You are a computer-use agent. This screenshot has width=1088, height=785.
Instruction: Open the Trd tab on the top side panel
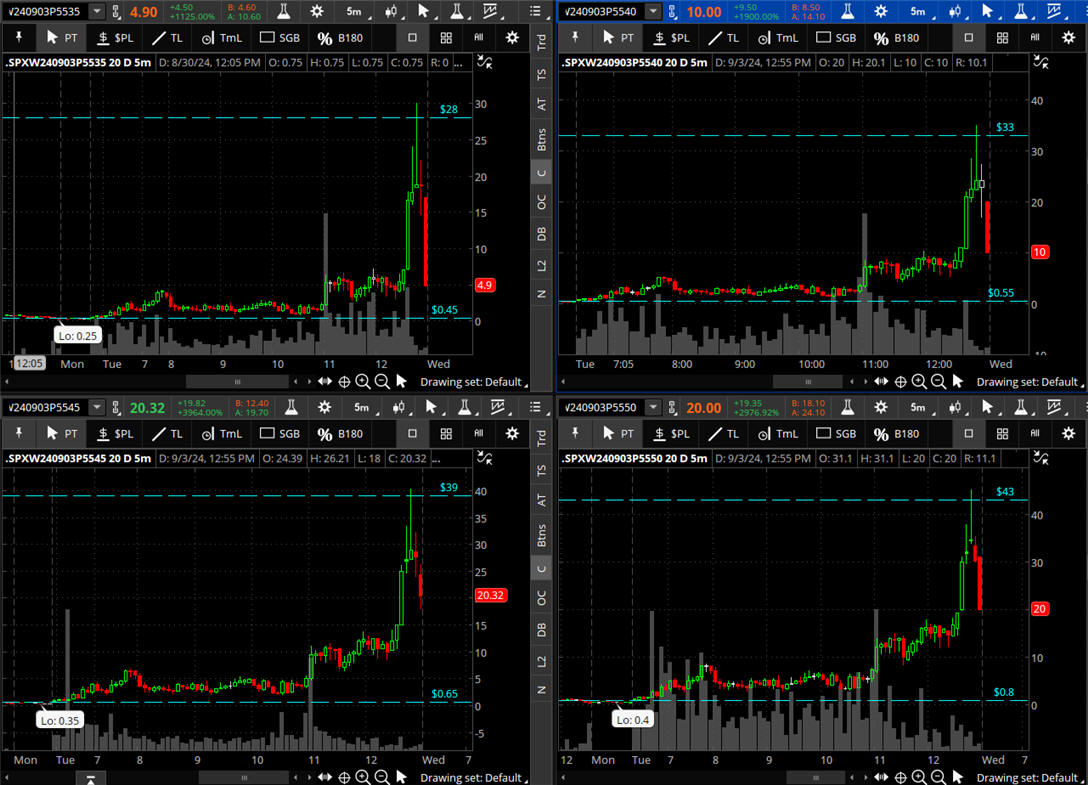(x=541, y=43)
